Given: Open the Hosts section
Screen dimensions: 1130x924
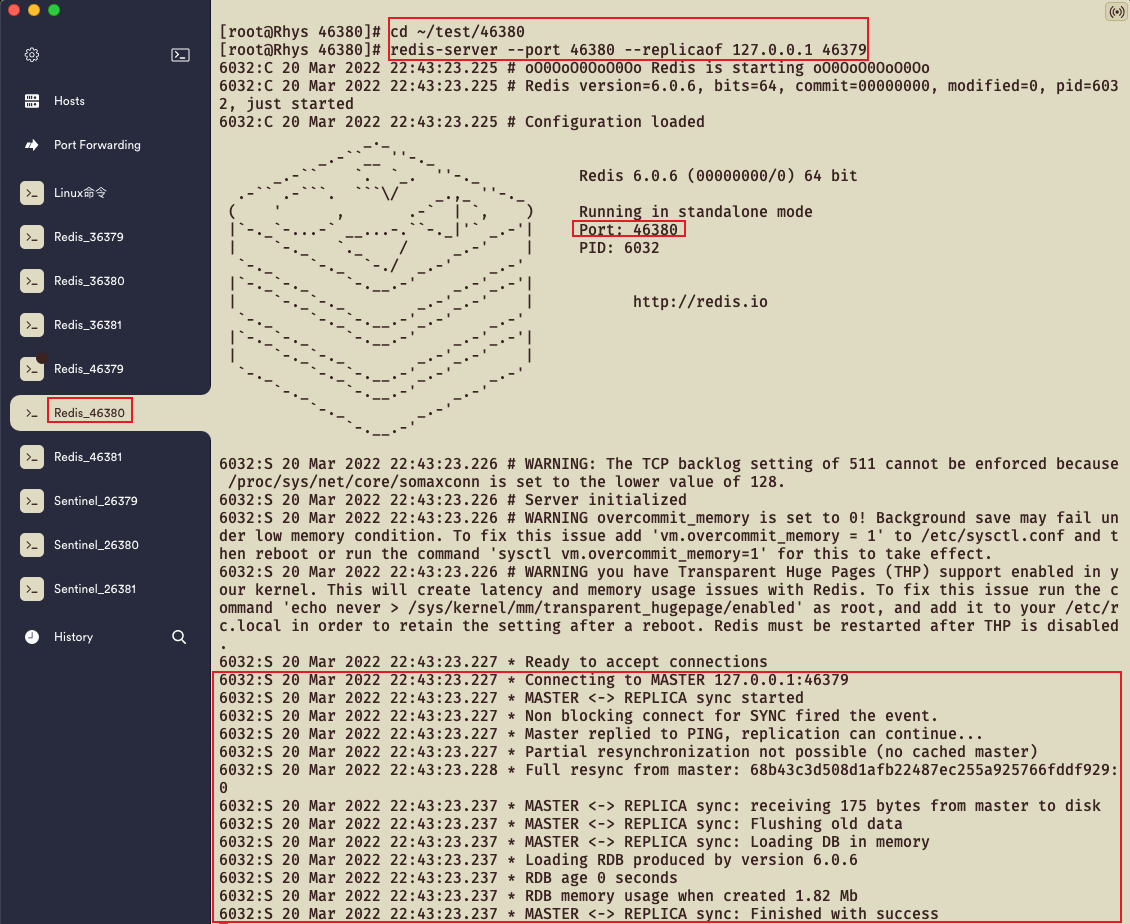Looking at the screenshot, I should [69, 101].
